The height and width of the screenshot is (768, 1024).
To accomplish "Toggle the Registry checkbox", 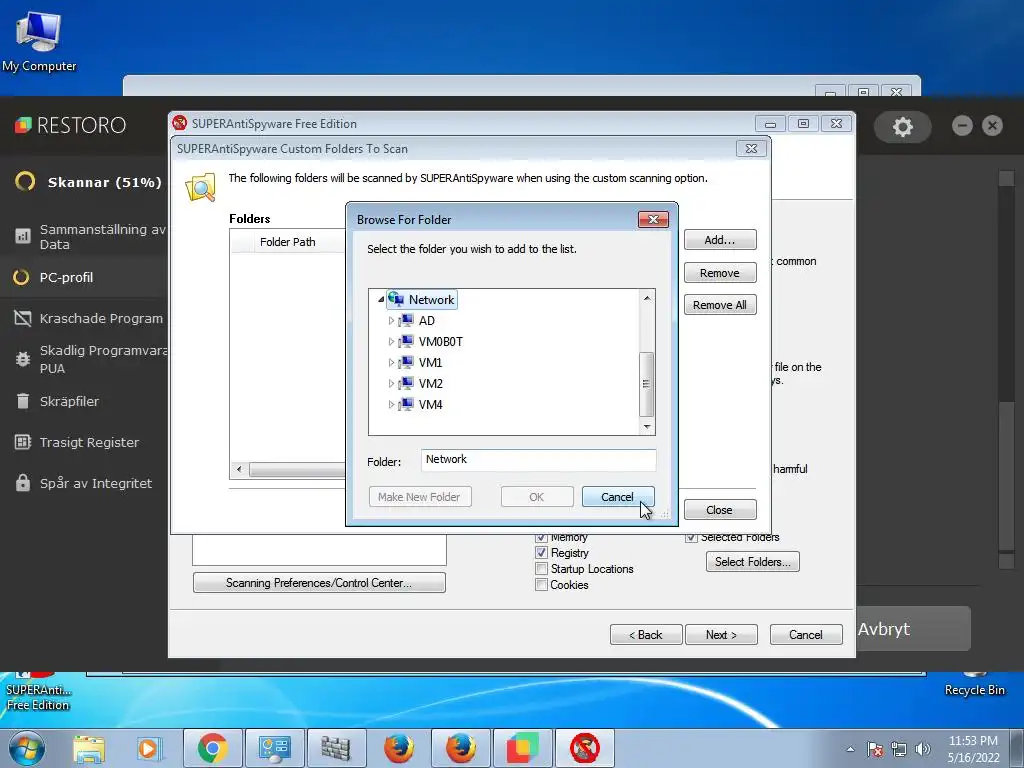I will (541, 552).
